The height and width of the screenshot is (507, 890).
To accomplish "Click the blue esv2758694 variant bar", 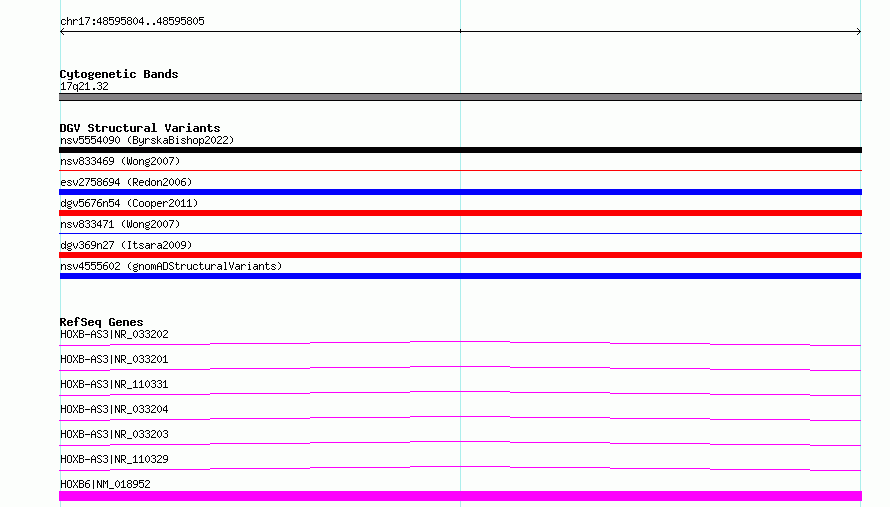I will coord(460,192).
